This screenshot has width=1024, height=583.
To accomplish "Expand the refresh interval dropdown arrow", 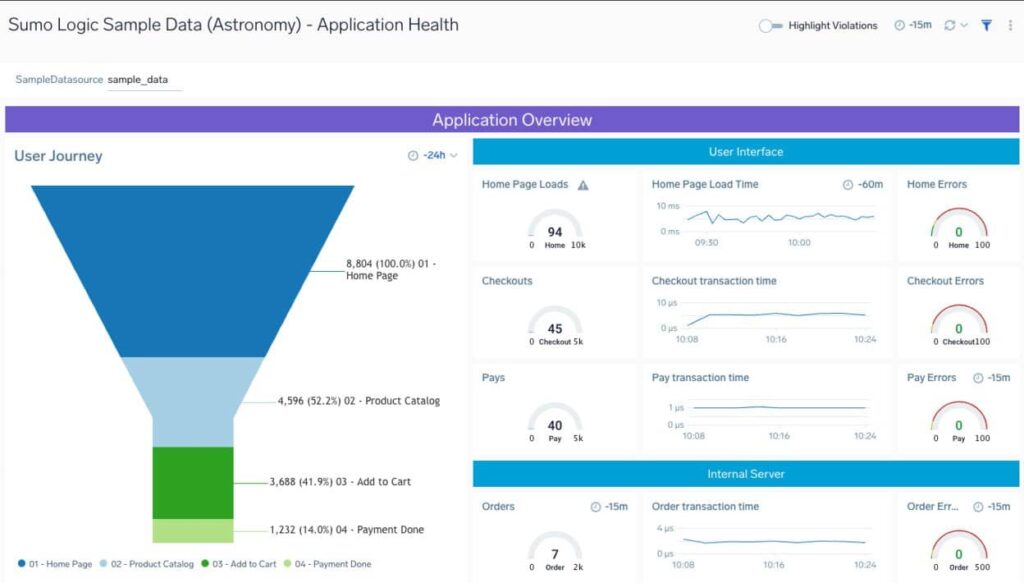I will [965, 26].
